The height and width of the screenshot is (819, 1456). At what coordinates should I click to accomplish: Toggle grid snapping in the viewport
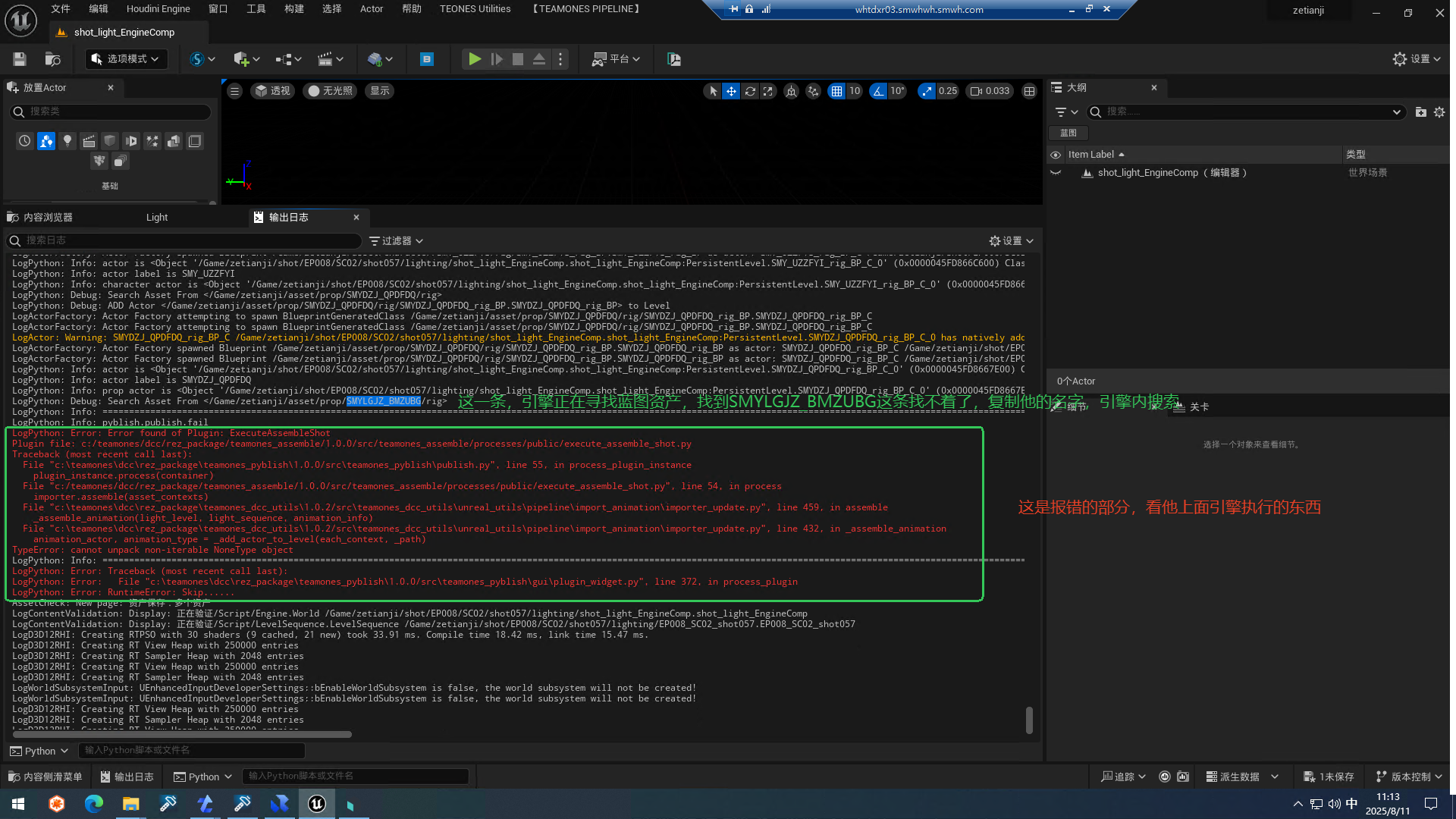click(836, 91)
